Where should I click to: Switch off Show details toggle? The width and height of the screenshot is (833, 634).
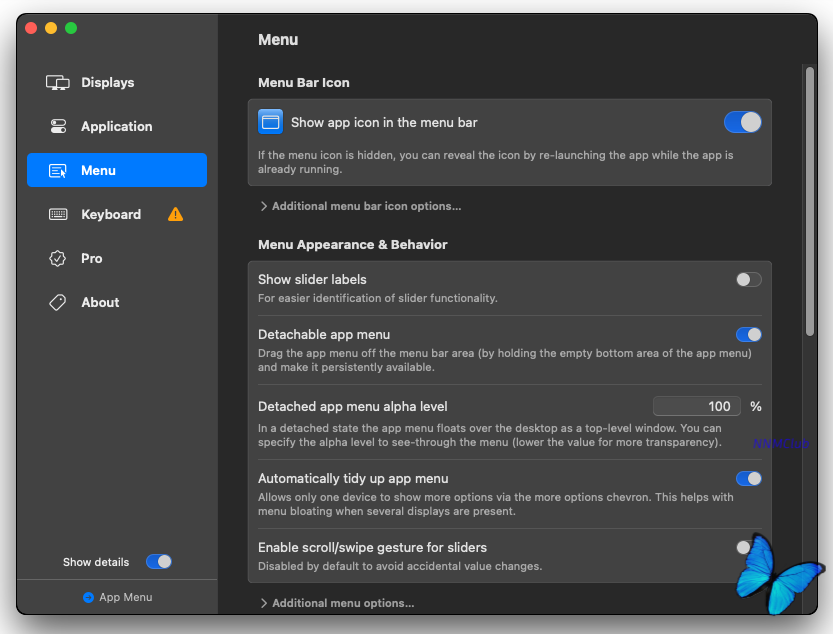coord(159,562)
